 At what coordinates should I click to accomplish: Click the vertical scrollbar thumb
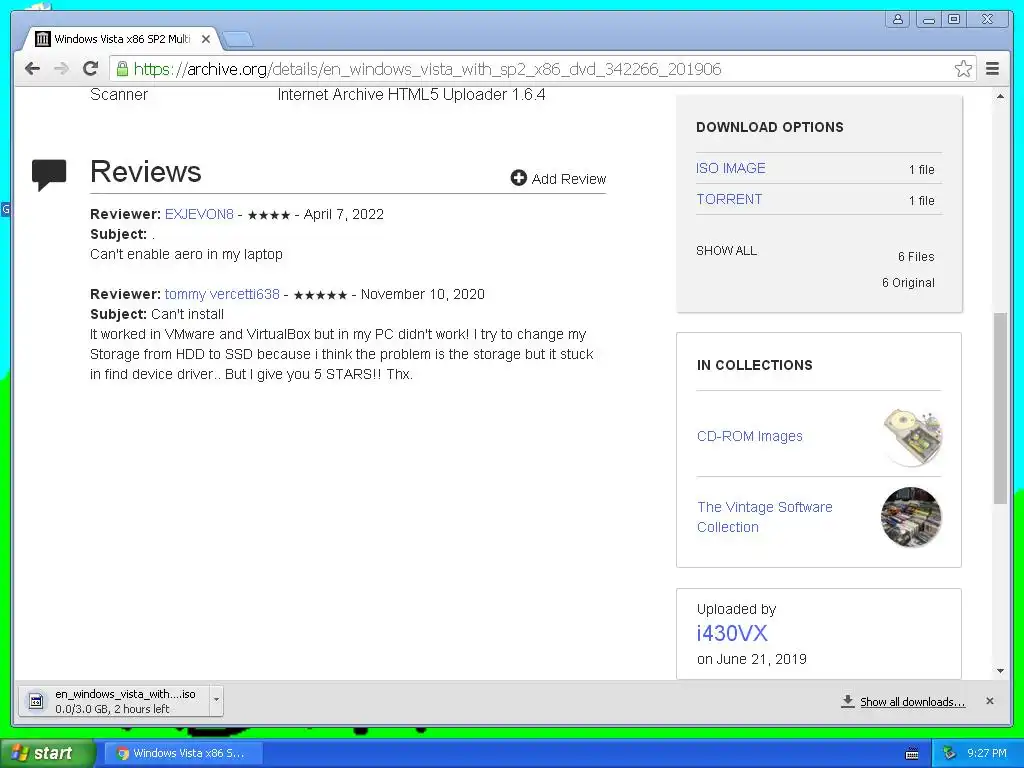[1000, 408]
